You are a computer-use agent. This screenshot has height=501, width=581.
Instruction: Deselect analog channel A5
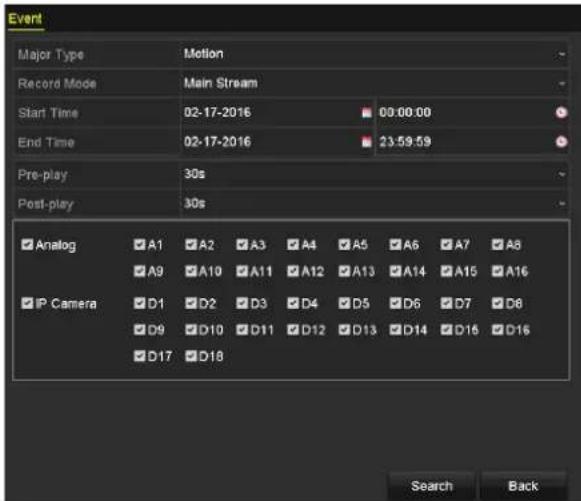coord(344,244)
